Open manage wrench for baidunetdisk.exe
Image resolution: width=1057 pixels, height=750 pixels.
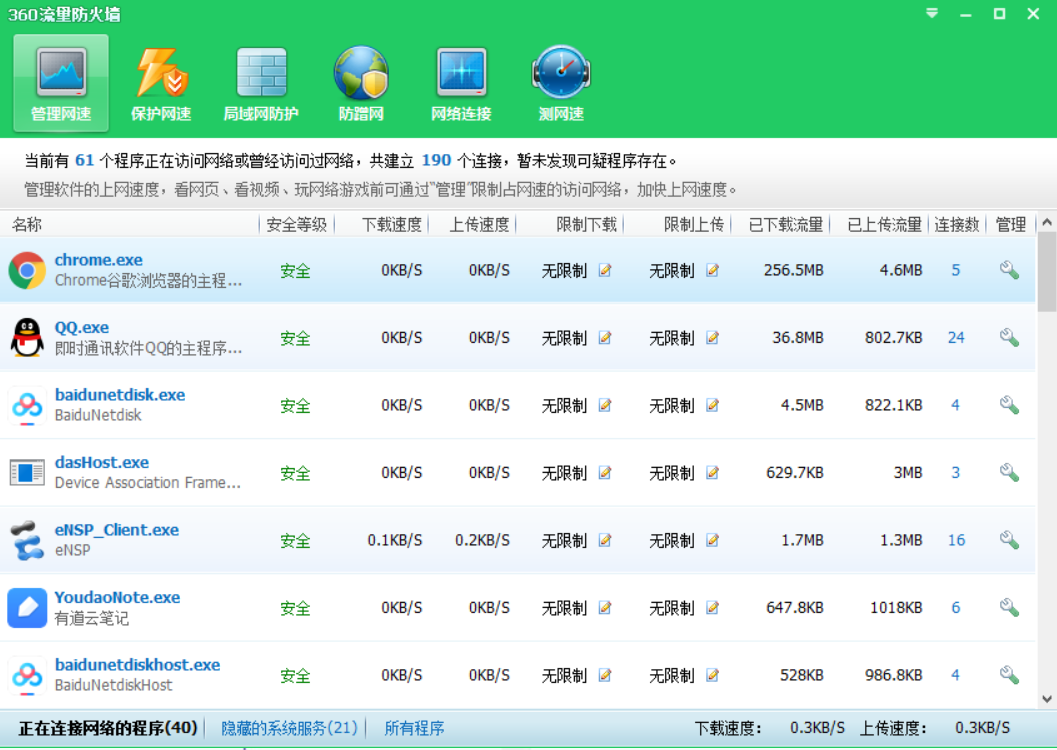coord(1009,405)
